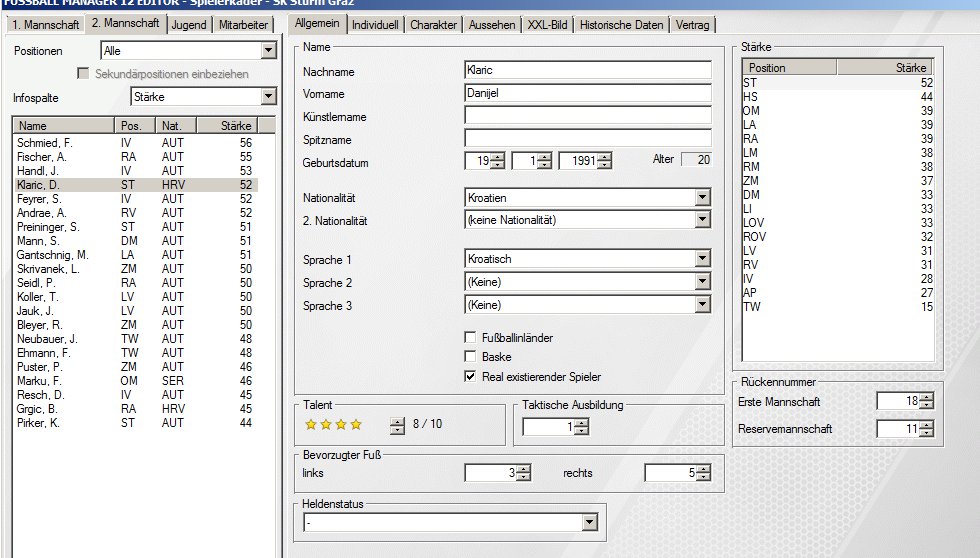This screenshot has width=980, height=558.
Task: Select the ST row in Stärke list
Action: (x=838, y=82)
